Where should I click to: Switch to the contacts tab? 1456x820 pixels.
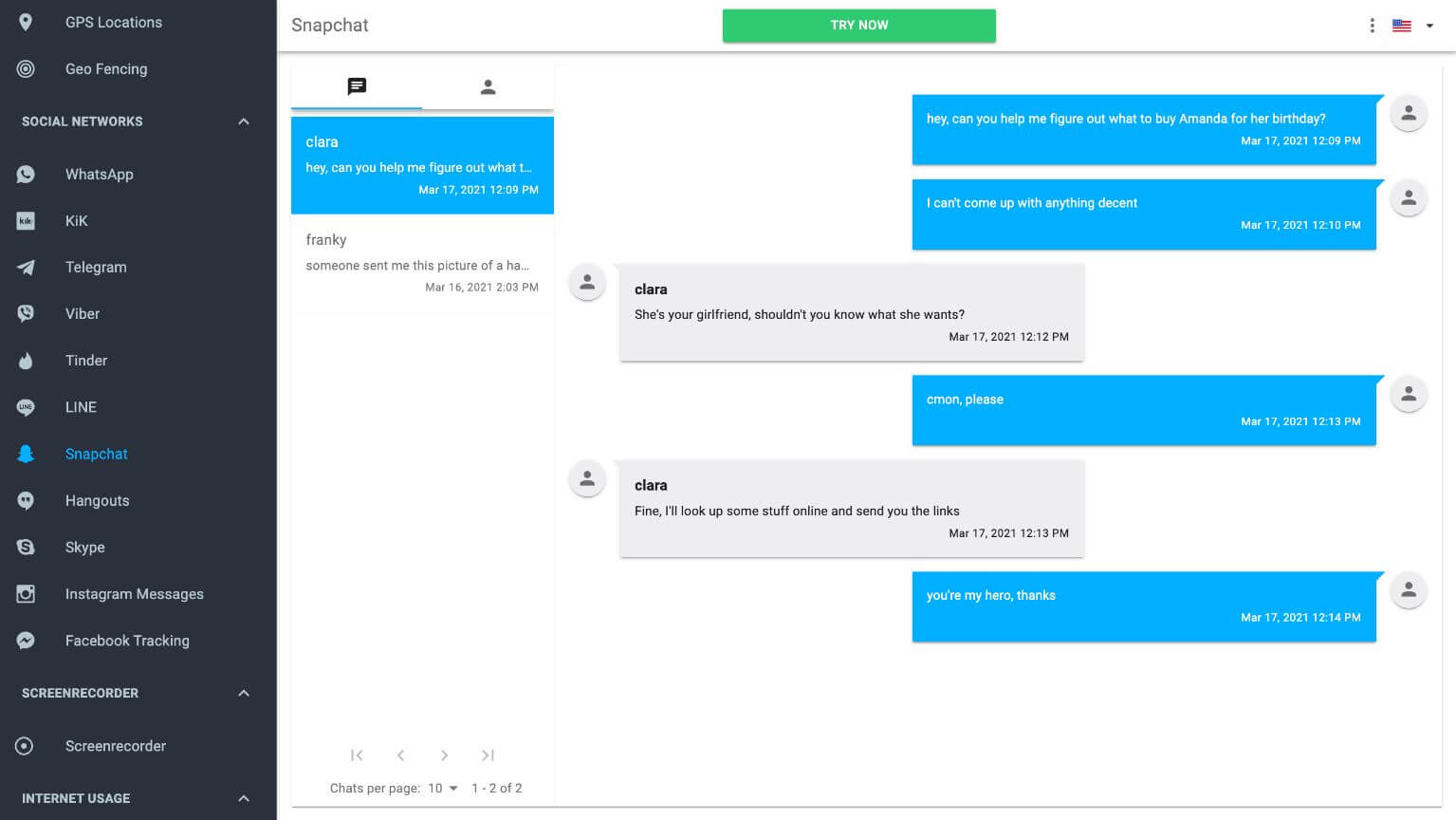488,87
